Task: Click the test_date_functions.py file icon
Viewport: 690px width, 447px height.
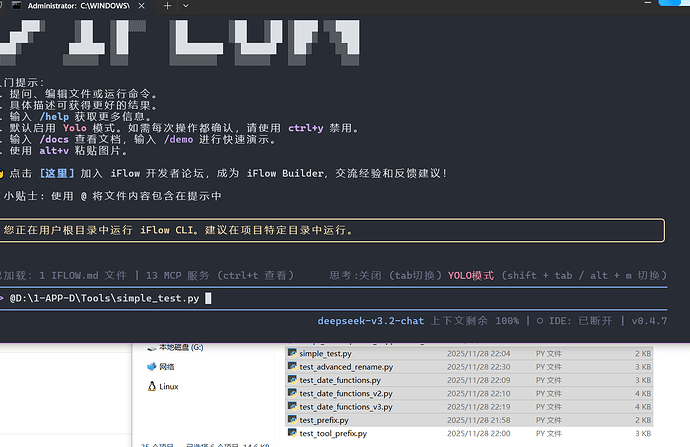Action: coord(292,379)
